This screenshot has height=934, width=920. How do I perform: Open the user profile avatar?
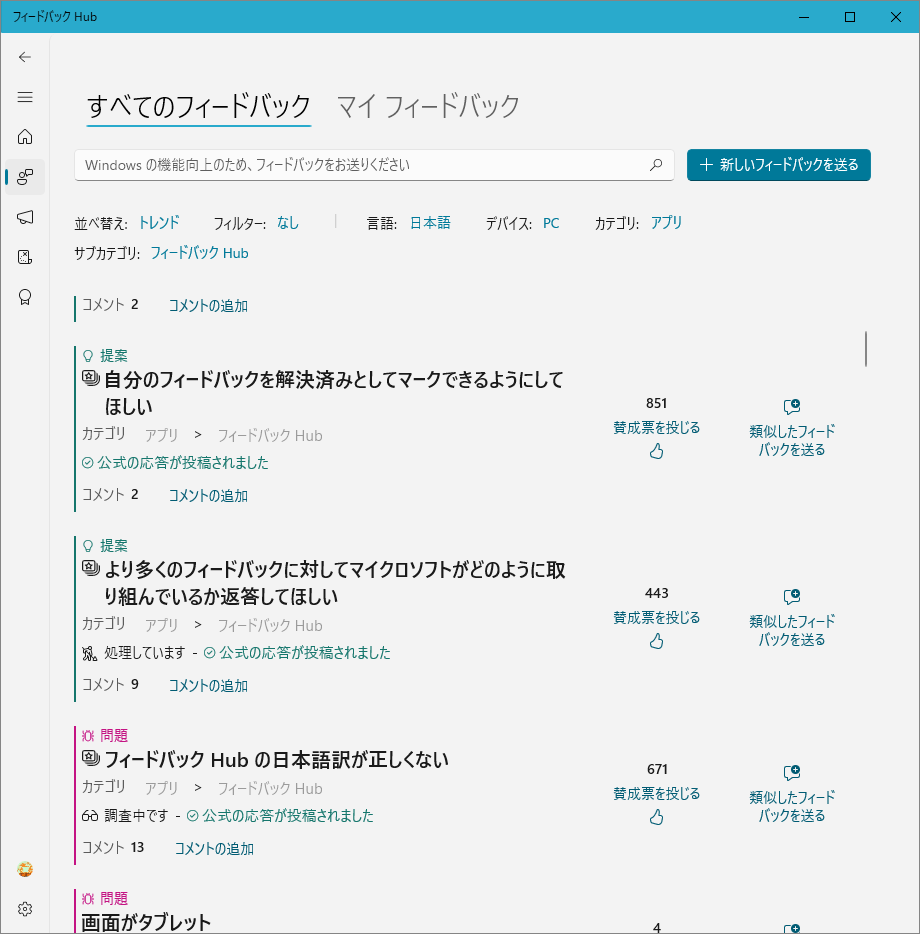25,870
